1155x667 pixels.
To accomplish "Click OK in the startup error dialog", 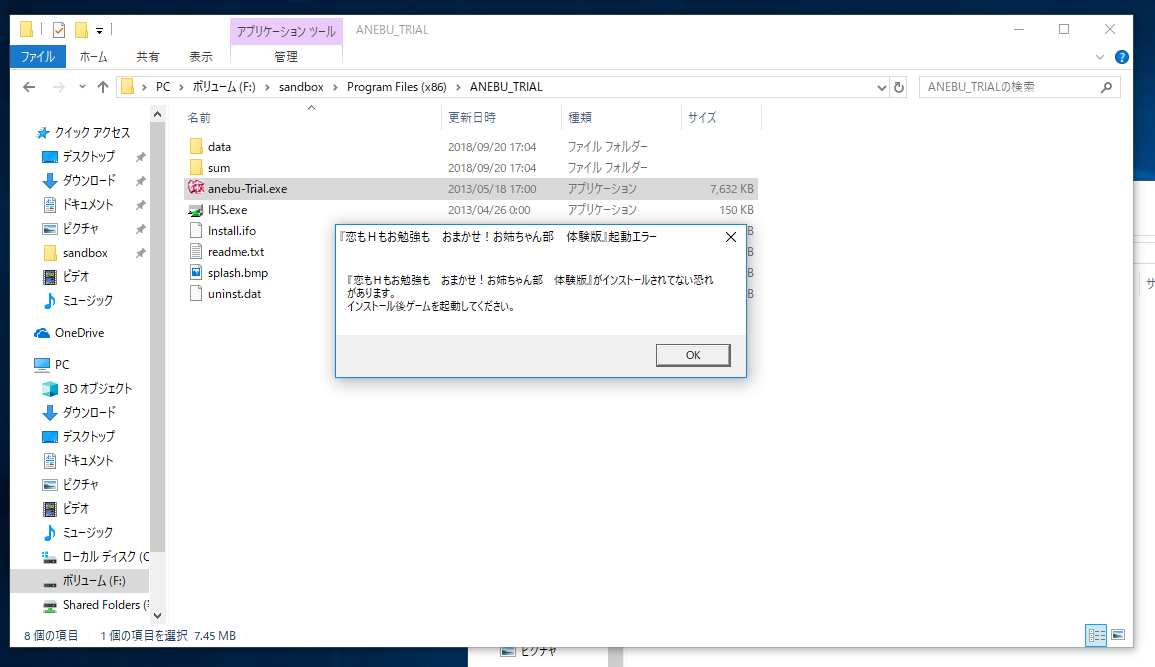I will pos(692,355).
